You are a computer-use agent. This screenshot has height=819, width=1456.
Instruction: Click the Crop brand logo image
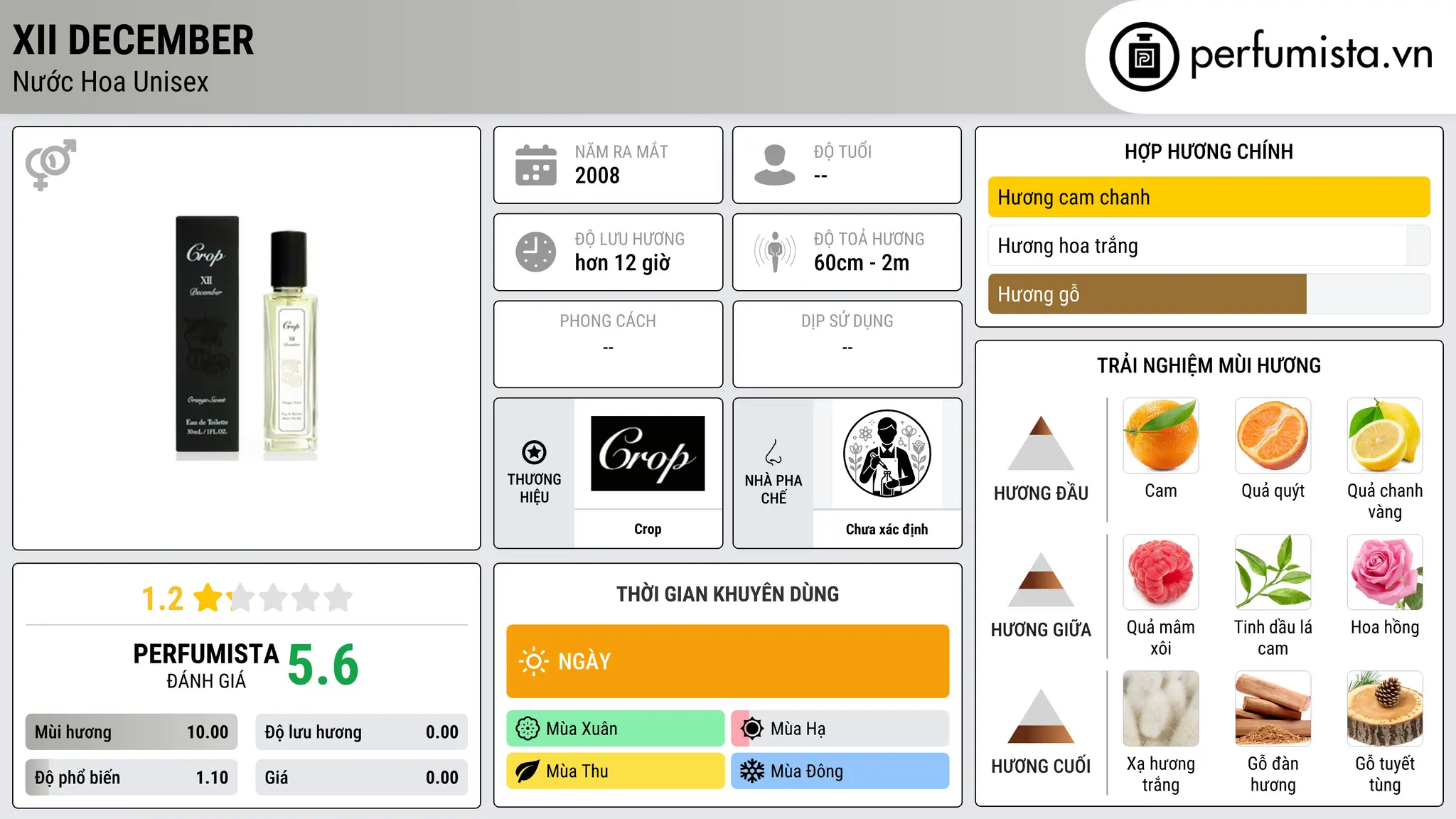(x=648, y=454)
